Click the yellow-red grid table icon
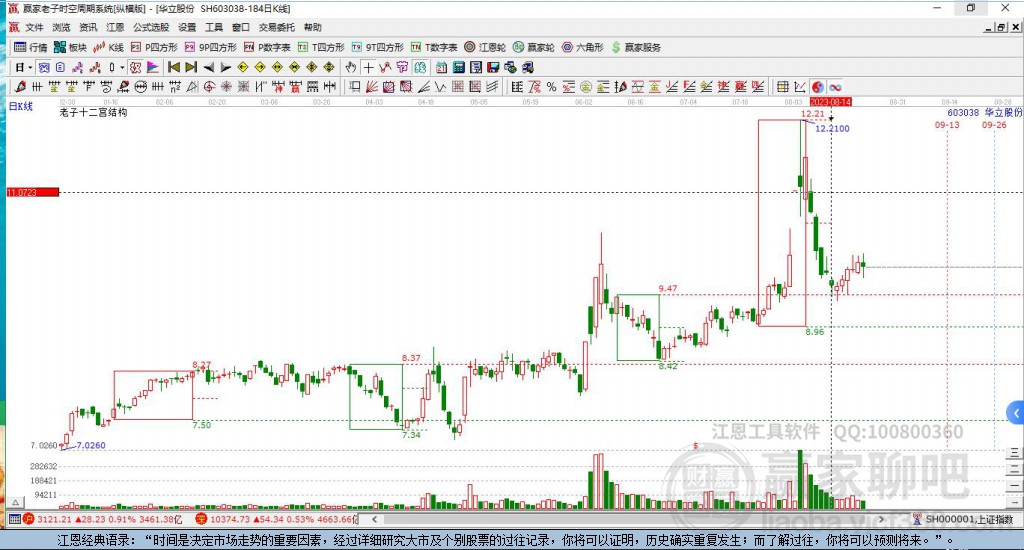 782,87
